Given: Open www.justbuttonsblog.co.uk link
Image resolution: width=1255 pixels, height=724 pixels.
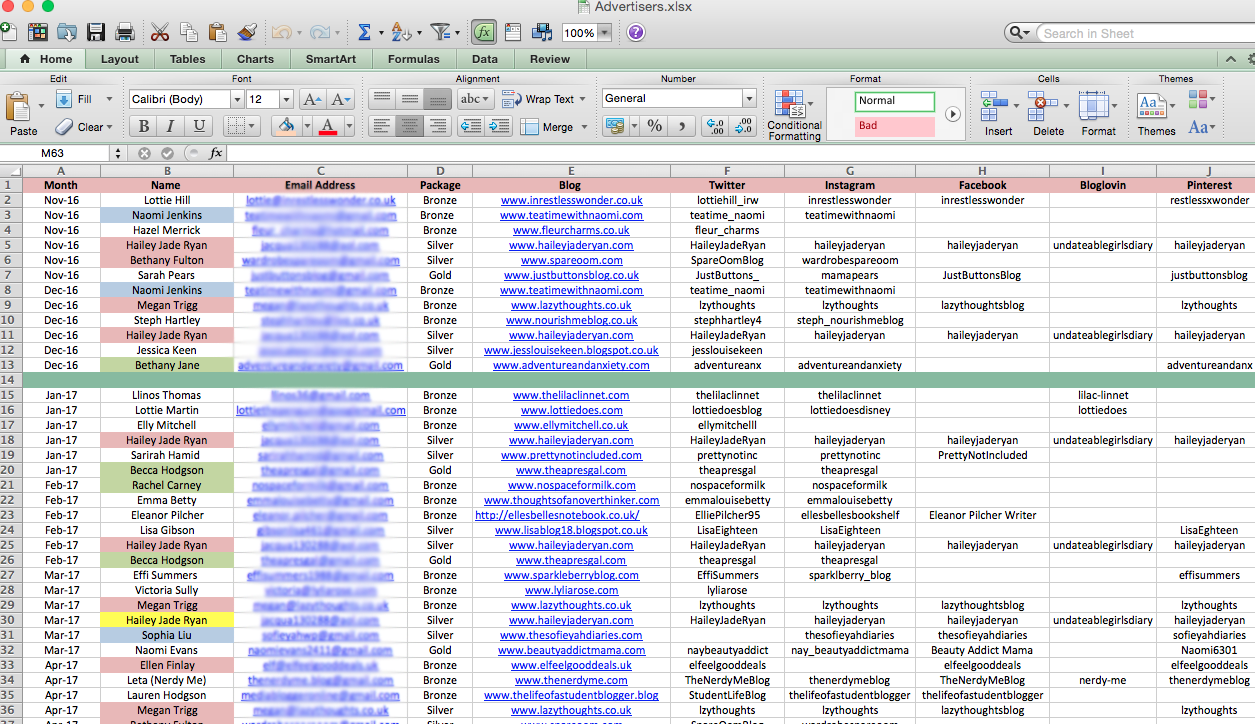Looking at the screenshot, I should point(571,275).
